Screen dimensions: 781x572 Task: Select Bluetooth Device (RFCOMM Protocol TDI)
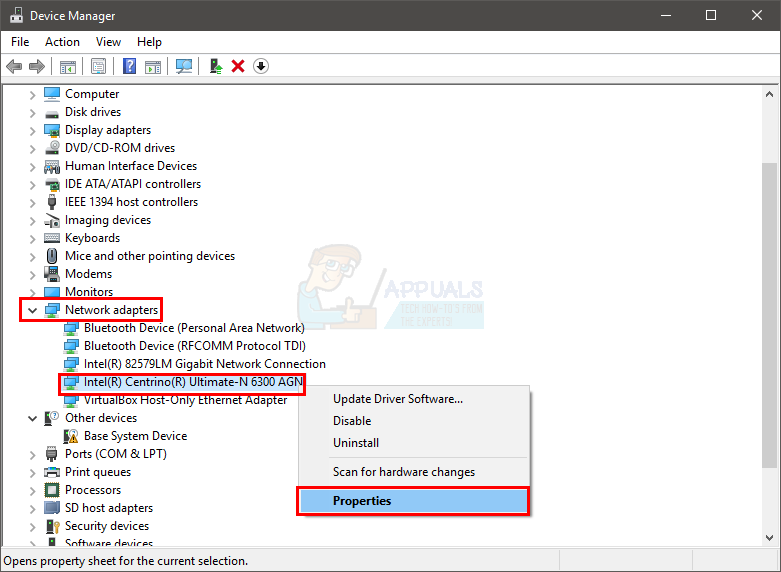tap(195, 346)
